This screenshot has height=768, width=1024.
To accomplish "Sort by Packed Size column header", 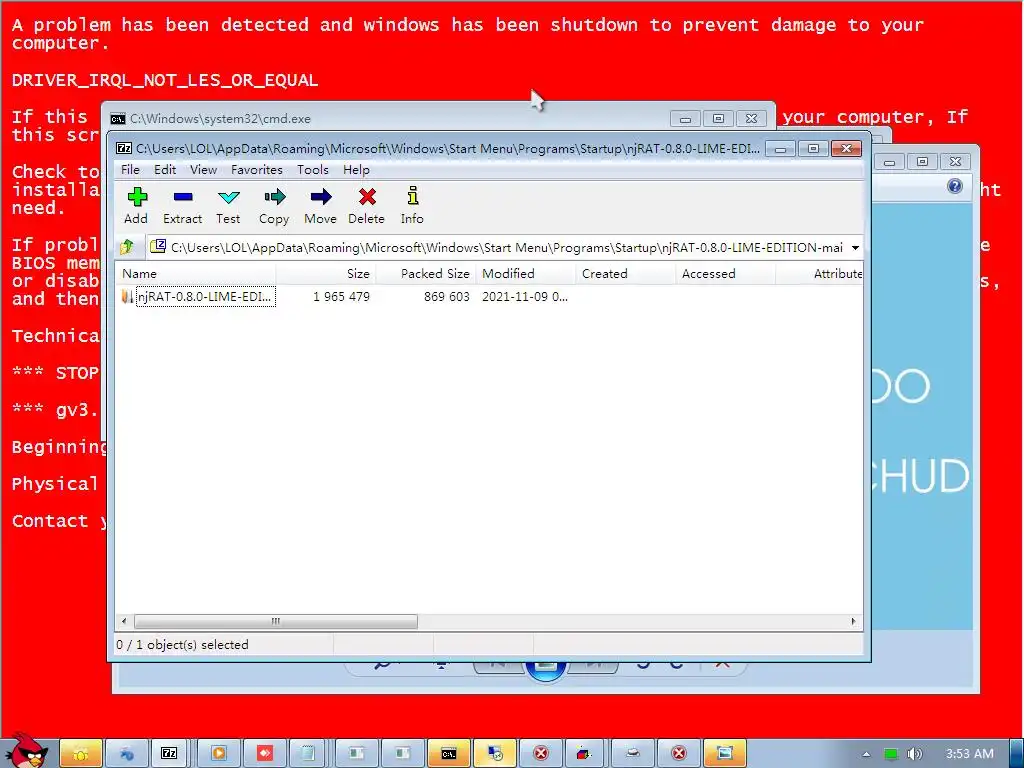I will (x=426, y=274).
